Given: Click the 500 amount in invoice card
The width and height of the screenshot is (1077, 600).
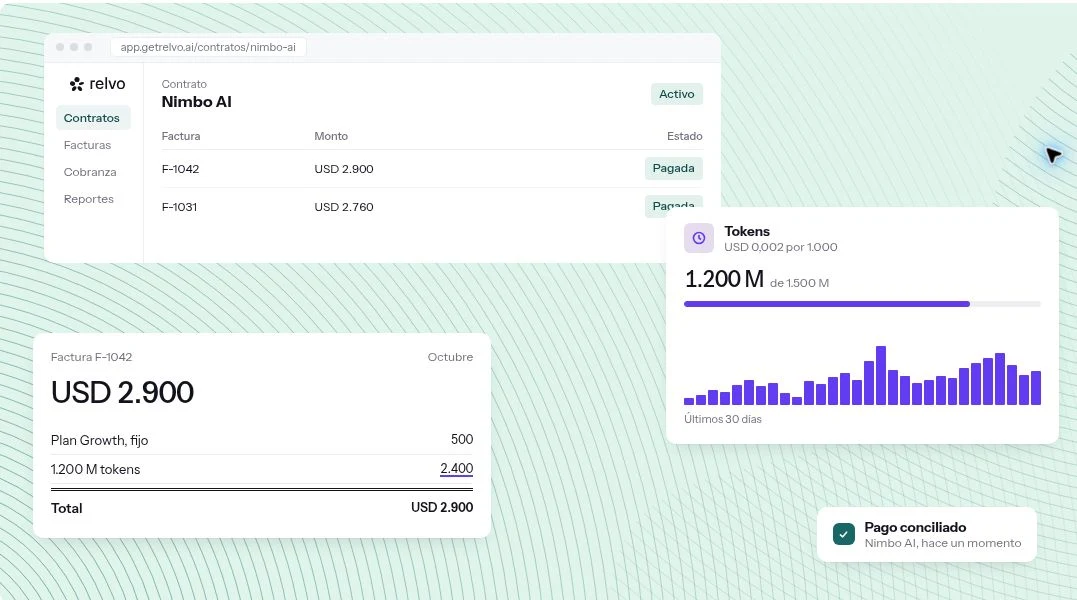Looking at the screenshot, I should [x=462, y=439].
